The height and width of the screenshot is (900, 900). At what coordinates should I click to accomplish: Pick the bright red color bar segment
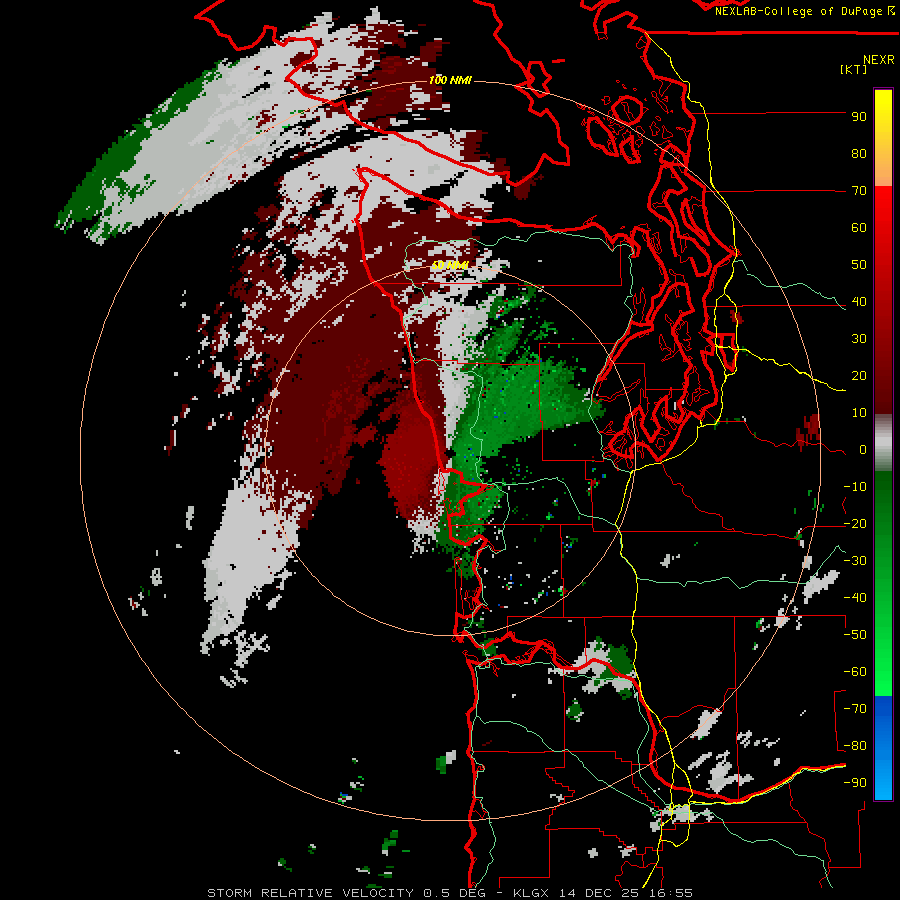click(883, 230)
